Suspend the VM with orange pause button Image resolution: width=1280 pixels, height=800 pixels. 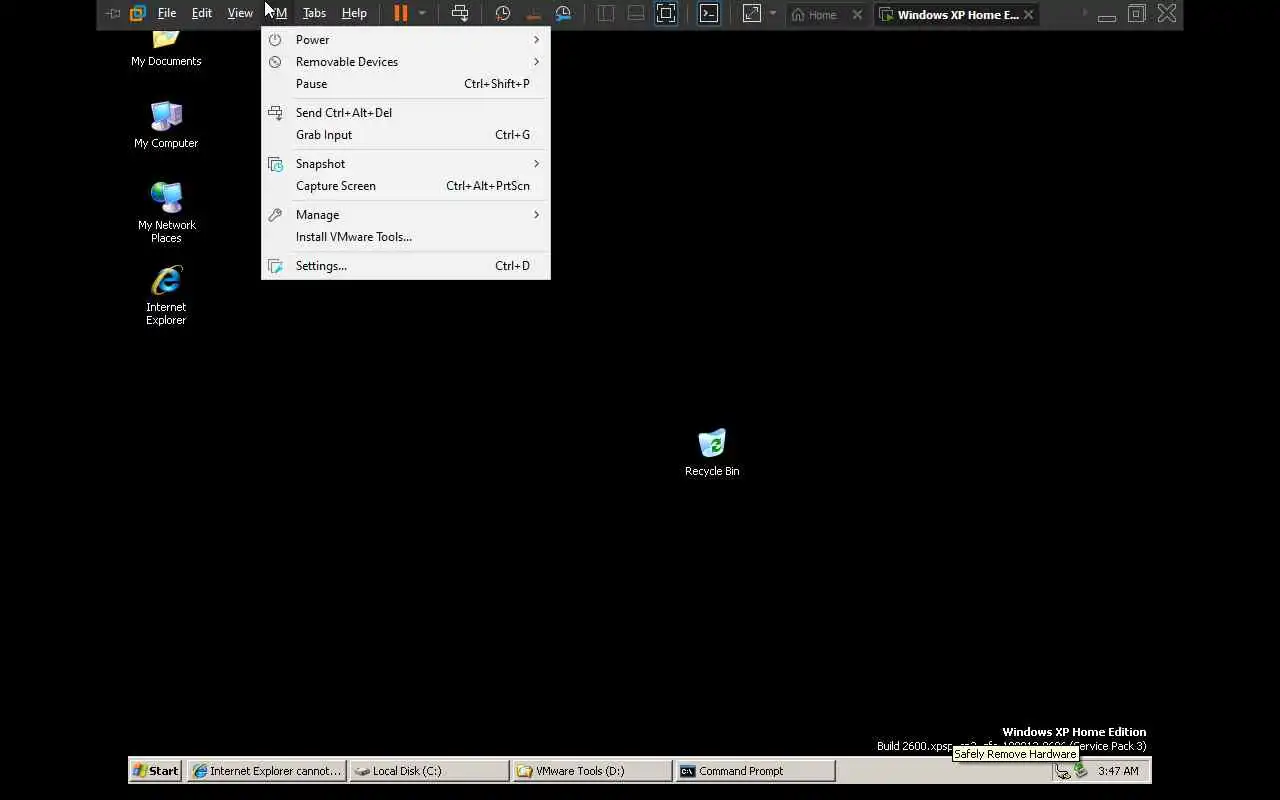point(400,13)
